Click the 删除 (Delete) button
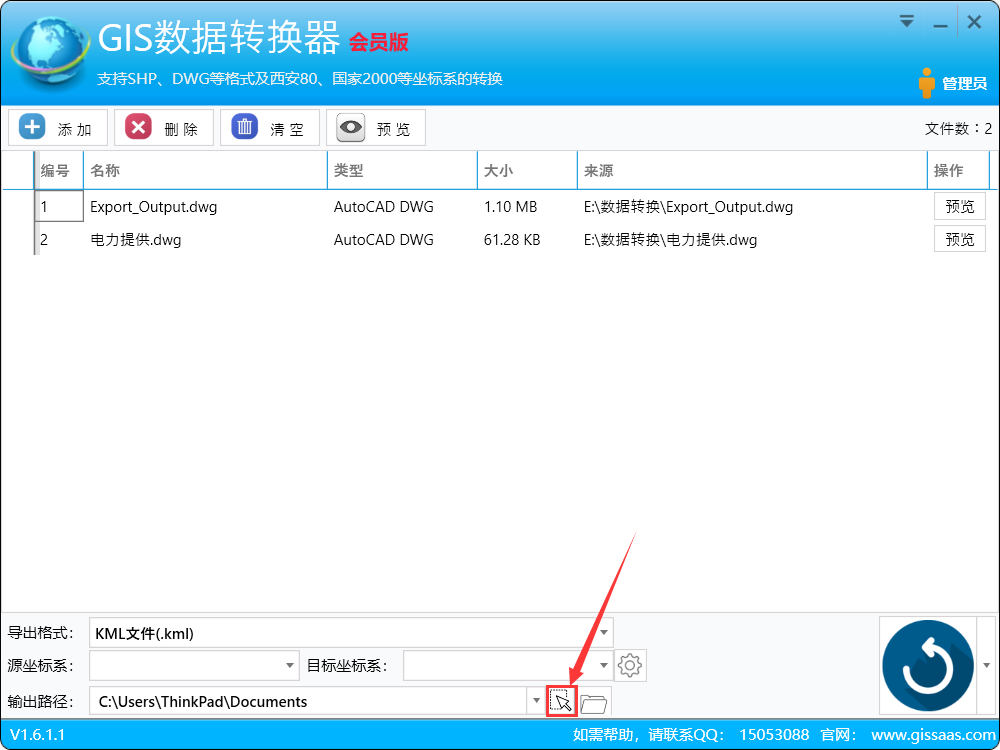 click(x=164, y=128)
